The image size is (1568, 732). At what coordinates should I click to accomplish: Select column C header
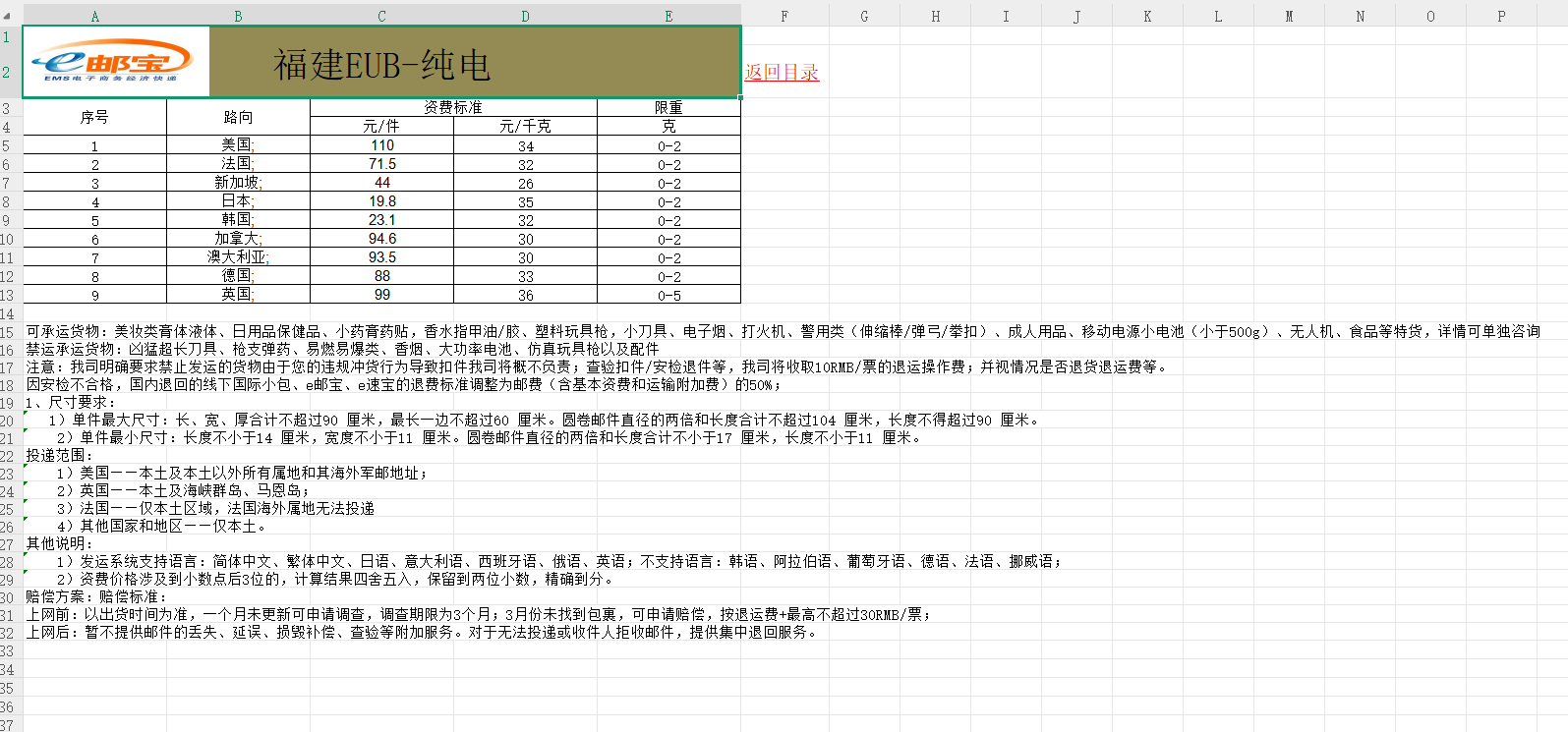coord(381,16)
